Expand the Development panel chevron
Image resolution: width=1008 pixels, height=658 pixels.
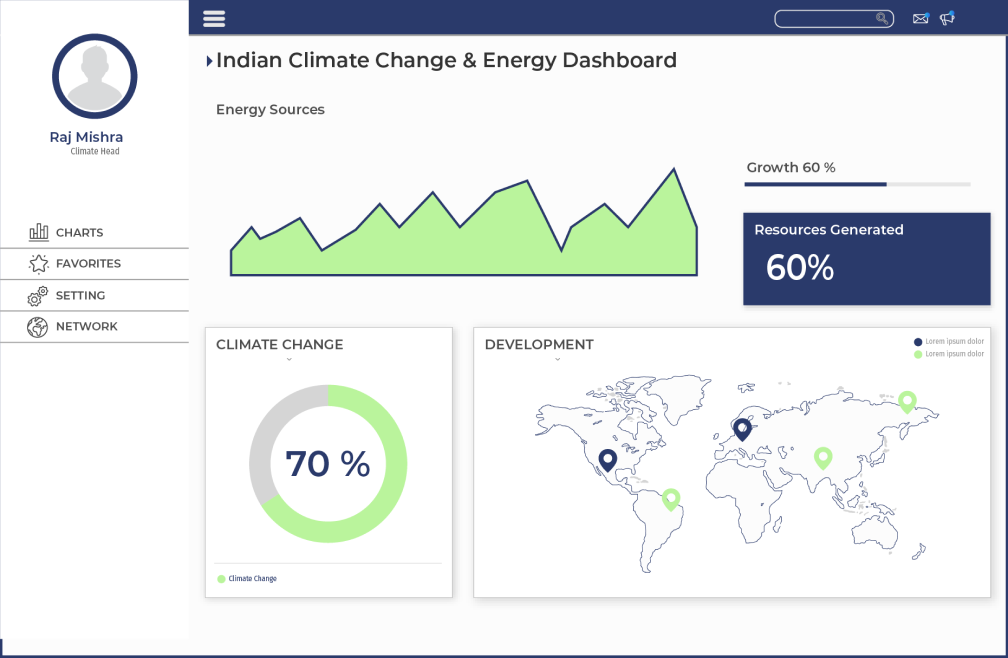[x=558, y=359]
